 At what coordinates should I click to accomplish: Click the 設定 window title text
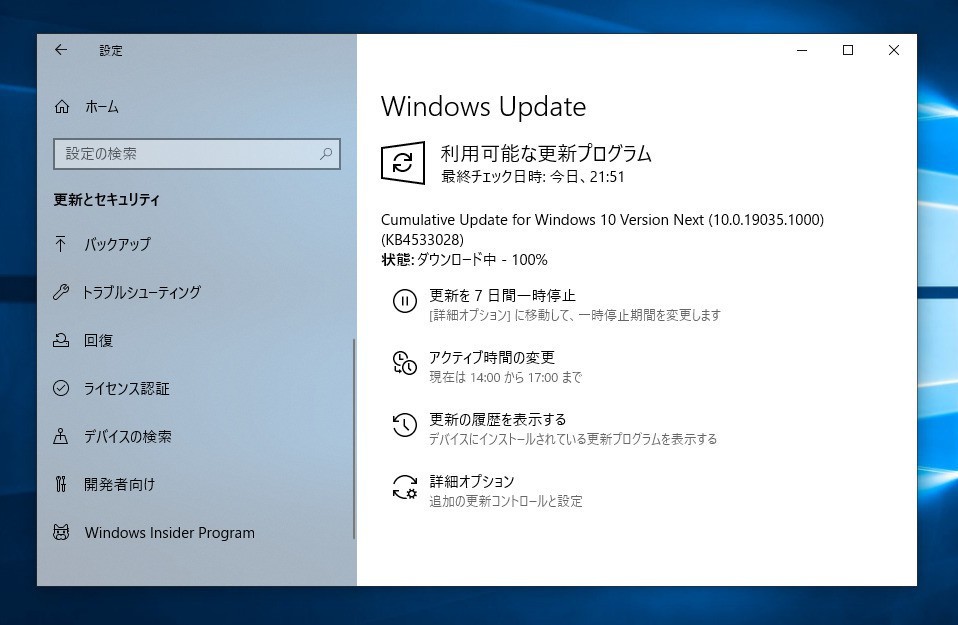111,51
